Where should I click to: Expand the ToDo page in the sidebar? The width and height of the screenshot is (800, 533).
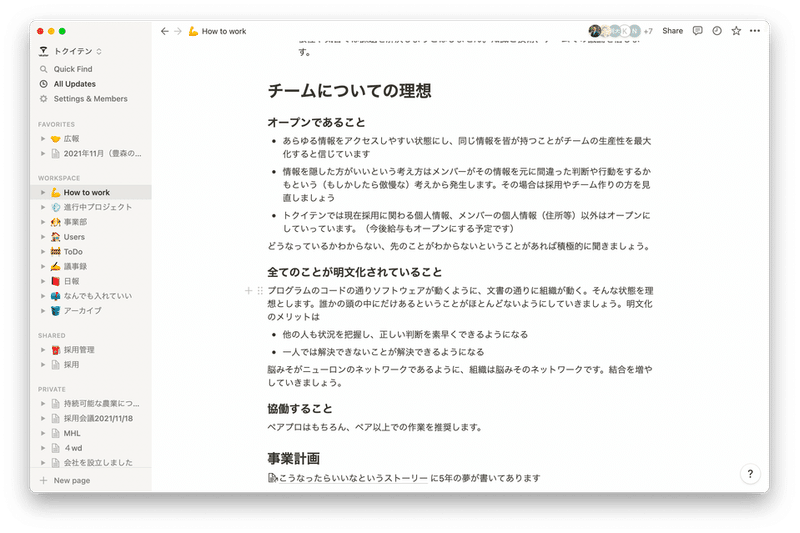coord(43,251)
